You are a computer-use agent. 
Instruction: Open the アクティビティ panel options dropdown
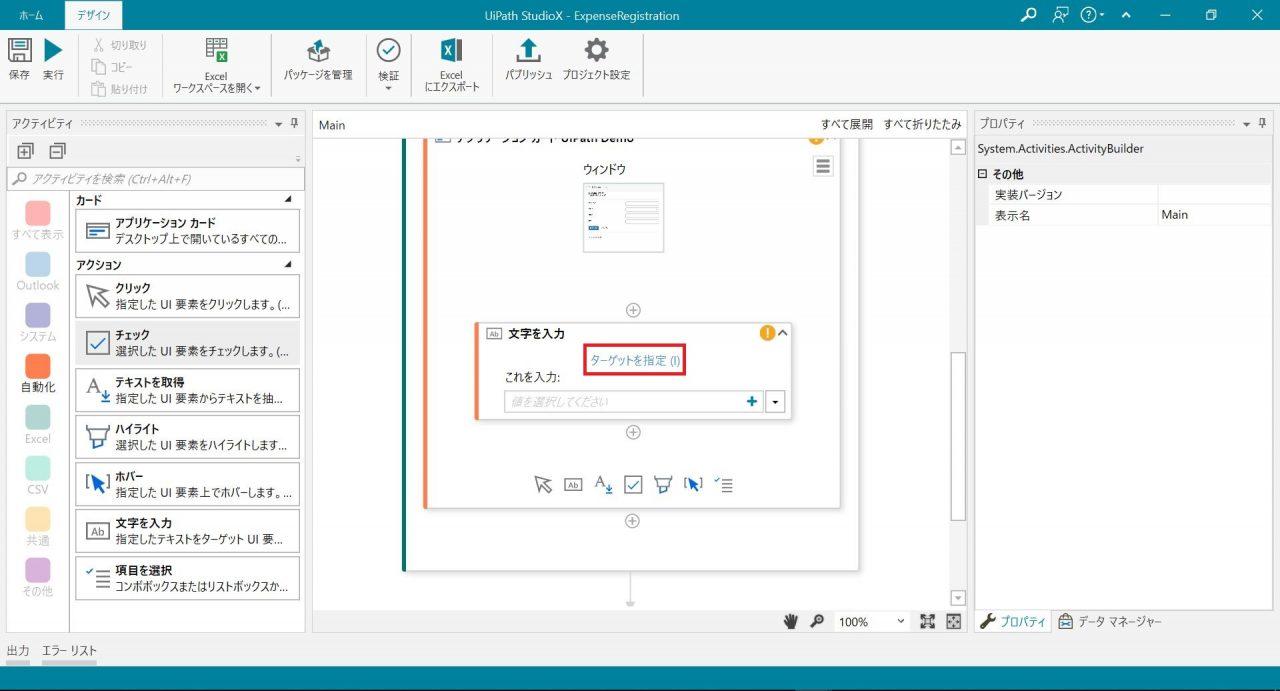click(x=279, y=124)
